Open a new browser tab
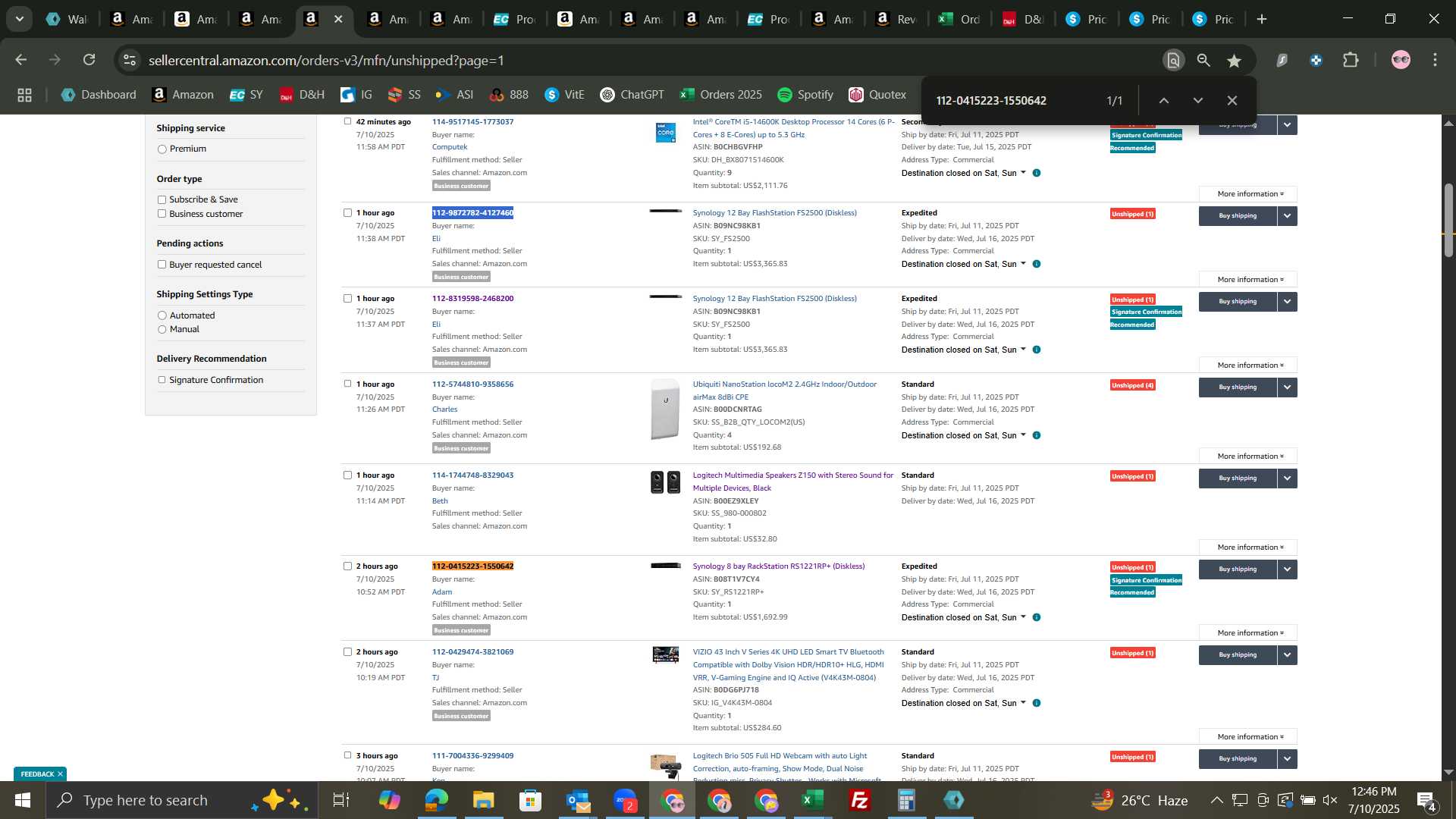Screen dimensions: 1456x819 [1262, 19]
